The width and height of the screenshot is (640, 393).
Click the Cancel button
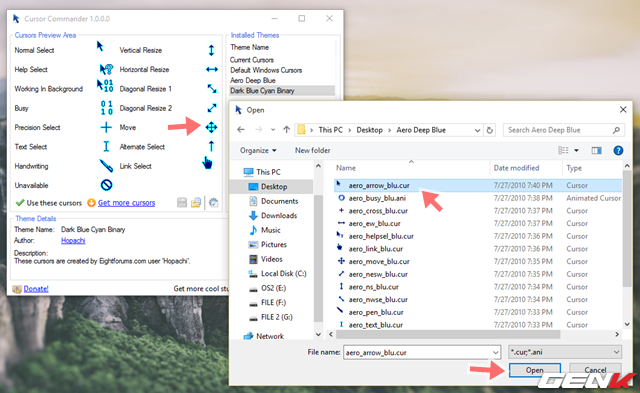595,370
